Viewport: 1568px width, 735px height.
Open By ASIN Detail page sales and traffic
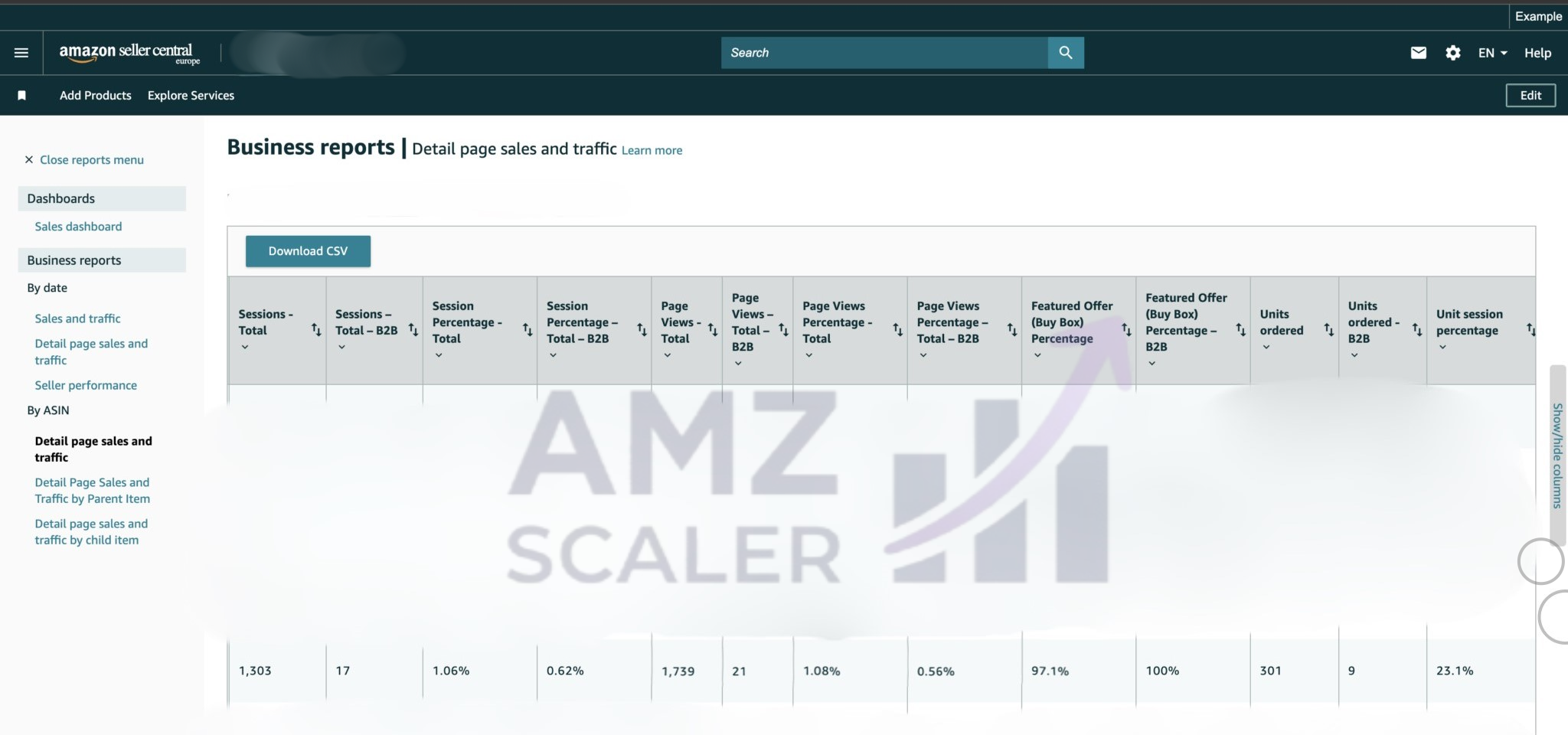(93, 449)
